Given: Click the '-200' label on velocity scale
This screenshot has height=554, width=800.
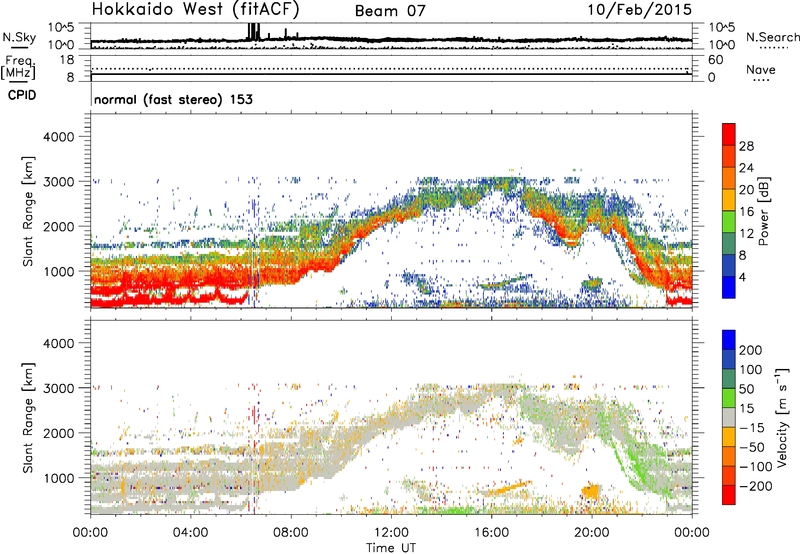Looking at the screenshot, I should click(x=755, y=486).
